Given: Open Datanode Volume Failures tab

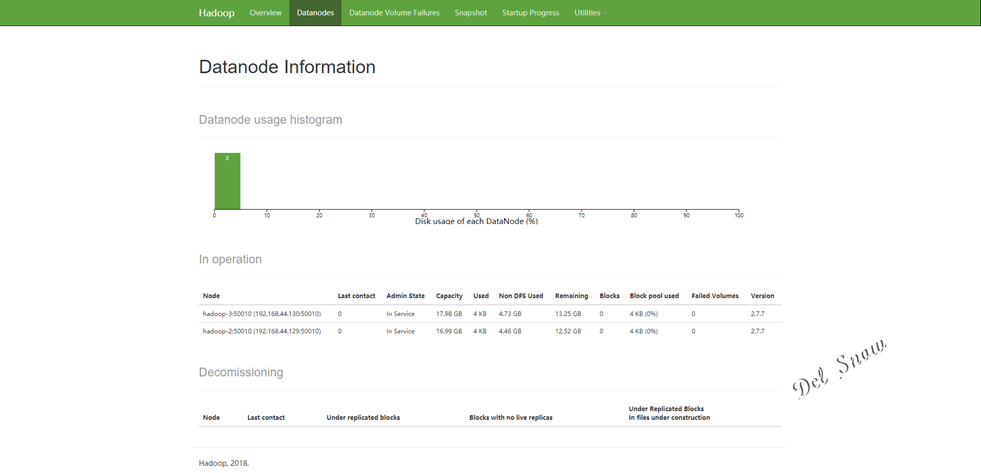Looking at the screenshot, I should (x=394, y=13).
